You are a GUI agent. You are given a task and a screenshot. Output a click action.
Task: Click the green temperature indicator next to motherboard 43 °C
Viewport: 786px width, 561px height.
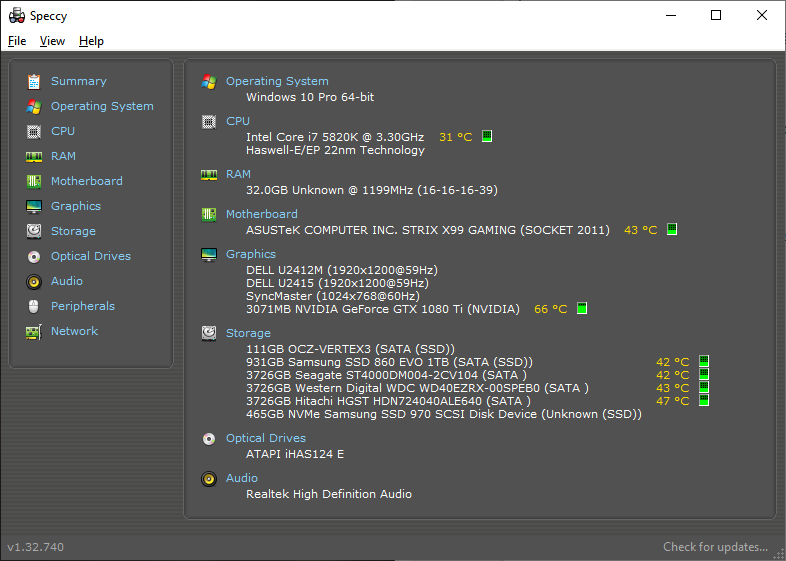(x=672, y=229)
